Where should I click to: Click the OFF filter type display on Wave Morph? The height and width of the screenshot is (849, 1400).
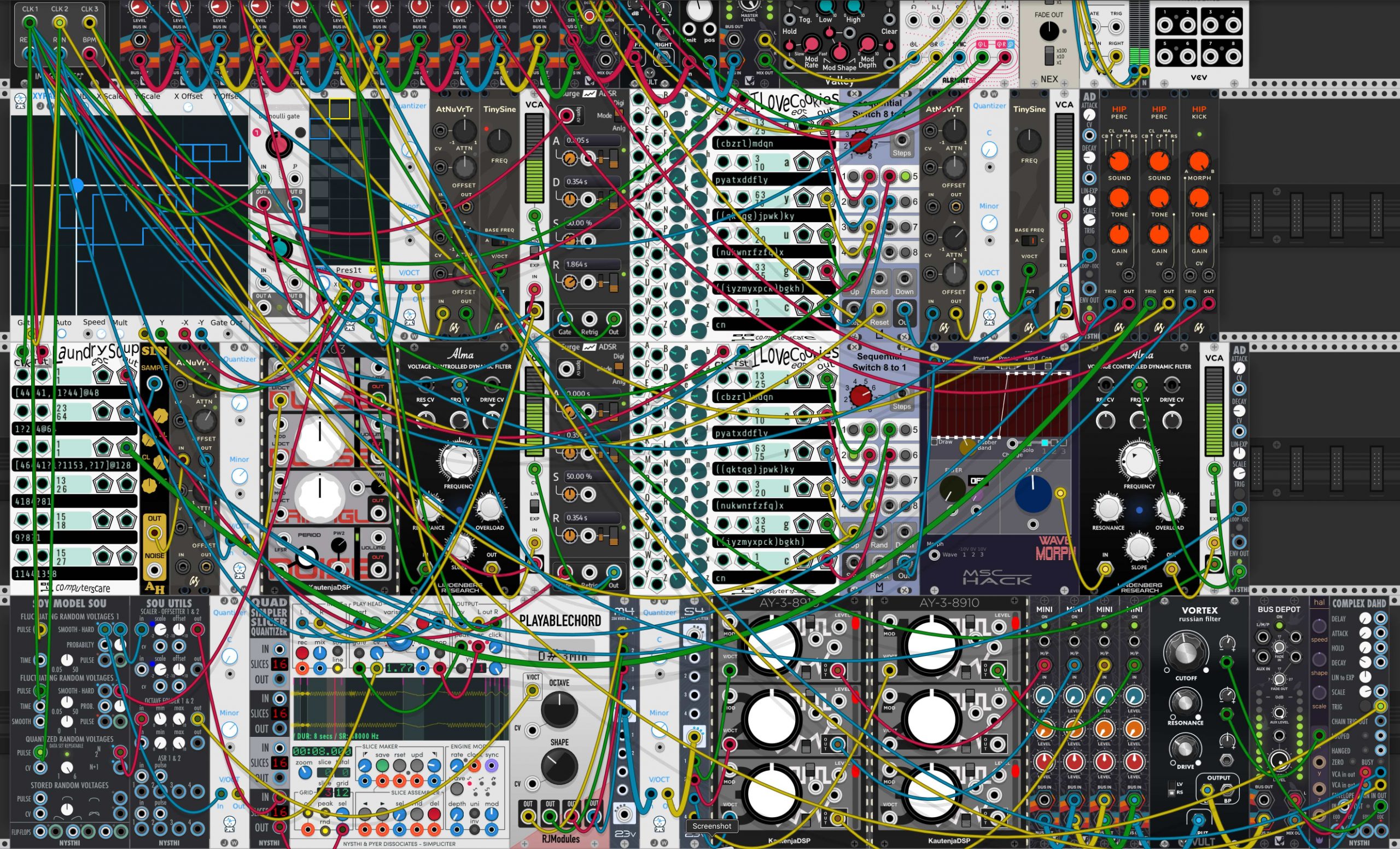click(x=978, y=481)
